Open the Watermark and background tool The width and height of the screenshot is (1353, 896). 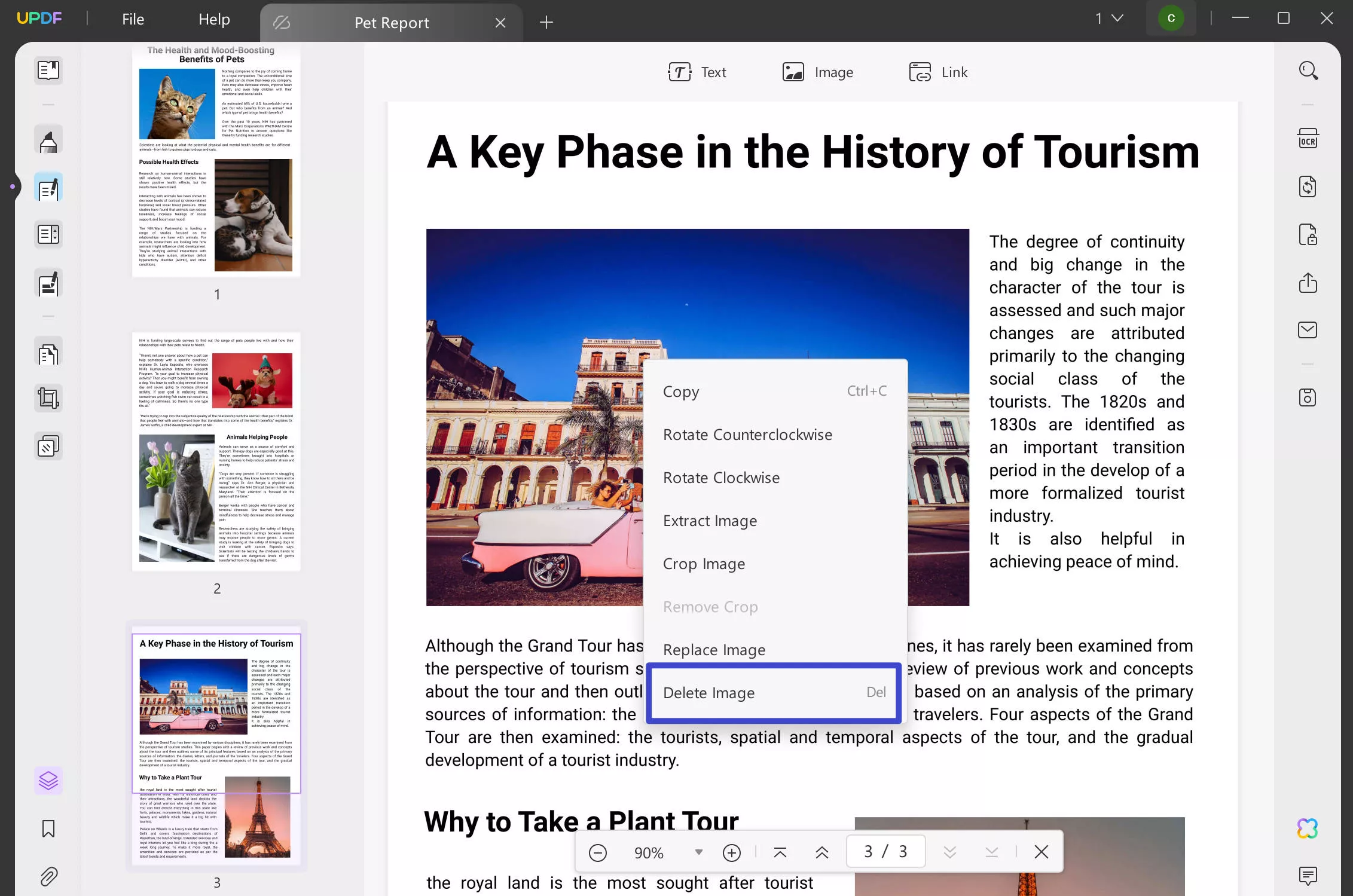[x=48, y=446]
